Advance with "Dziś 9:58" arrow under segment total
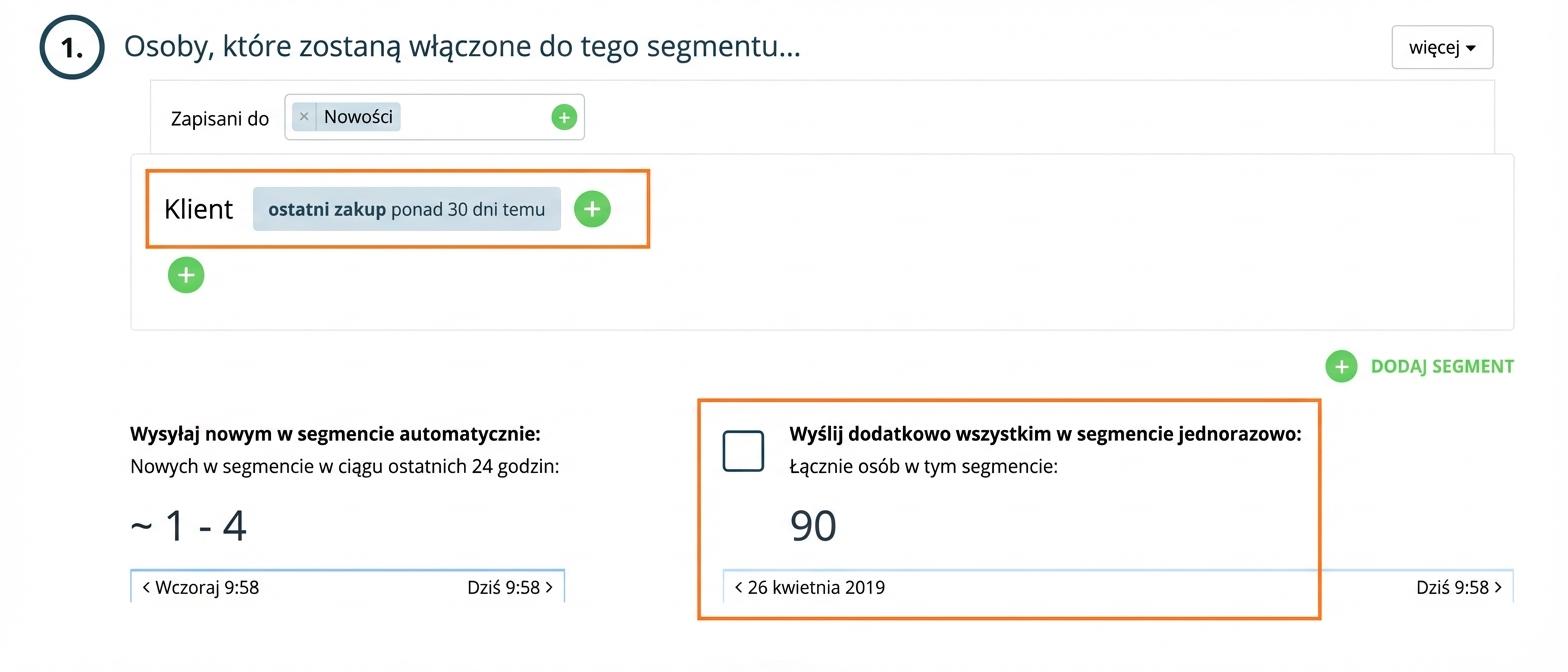The width and height of the screenshot is (1568, 672). pos(1497,588)
